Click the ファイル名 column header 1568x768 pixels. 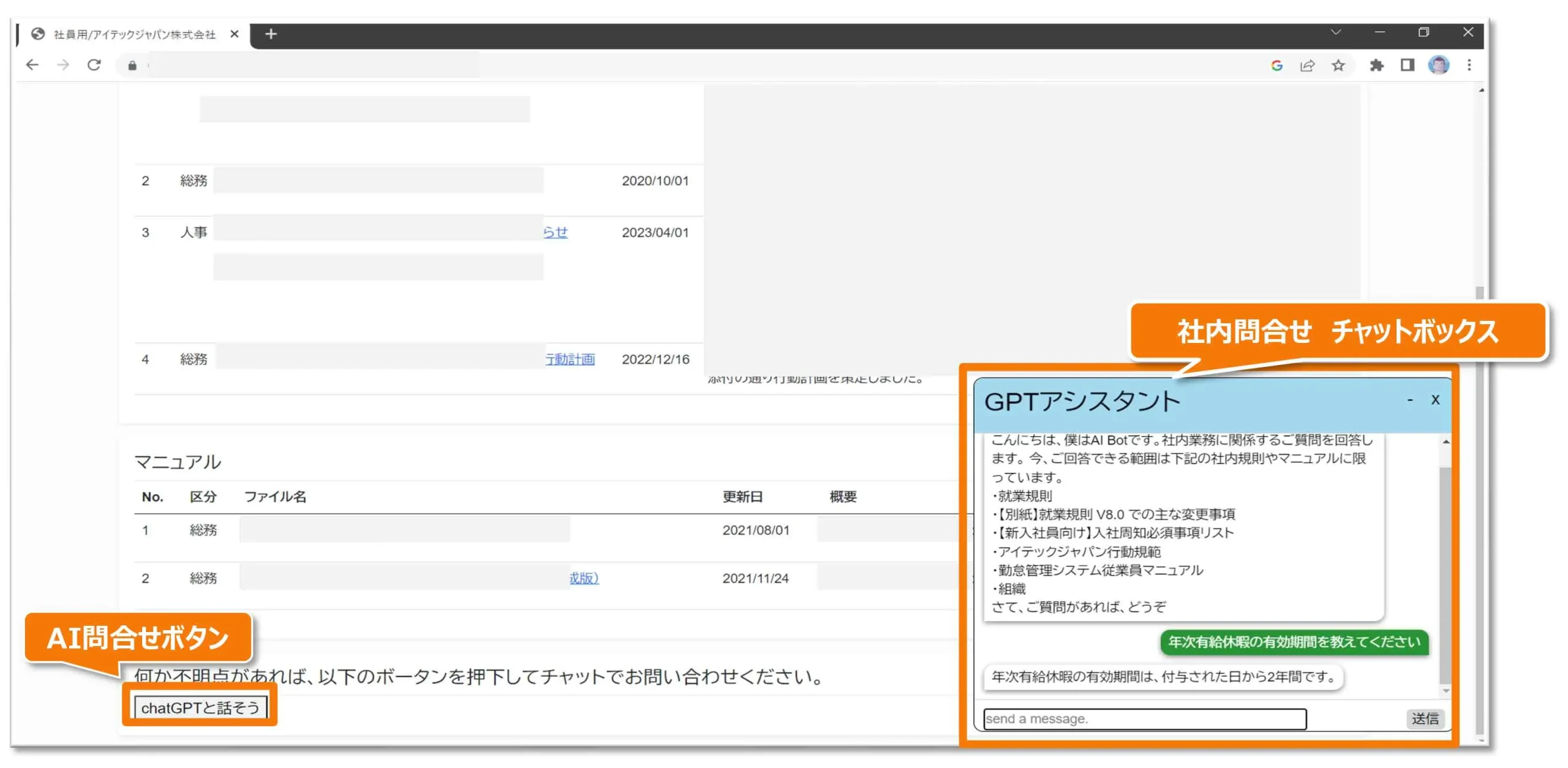[x=275, y=497]
